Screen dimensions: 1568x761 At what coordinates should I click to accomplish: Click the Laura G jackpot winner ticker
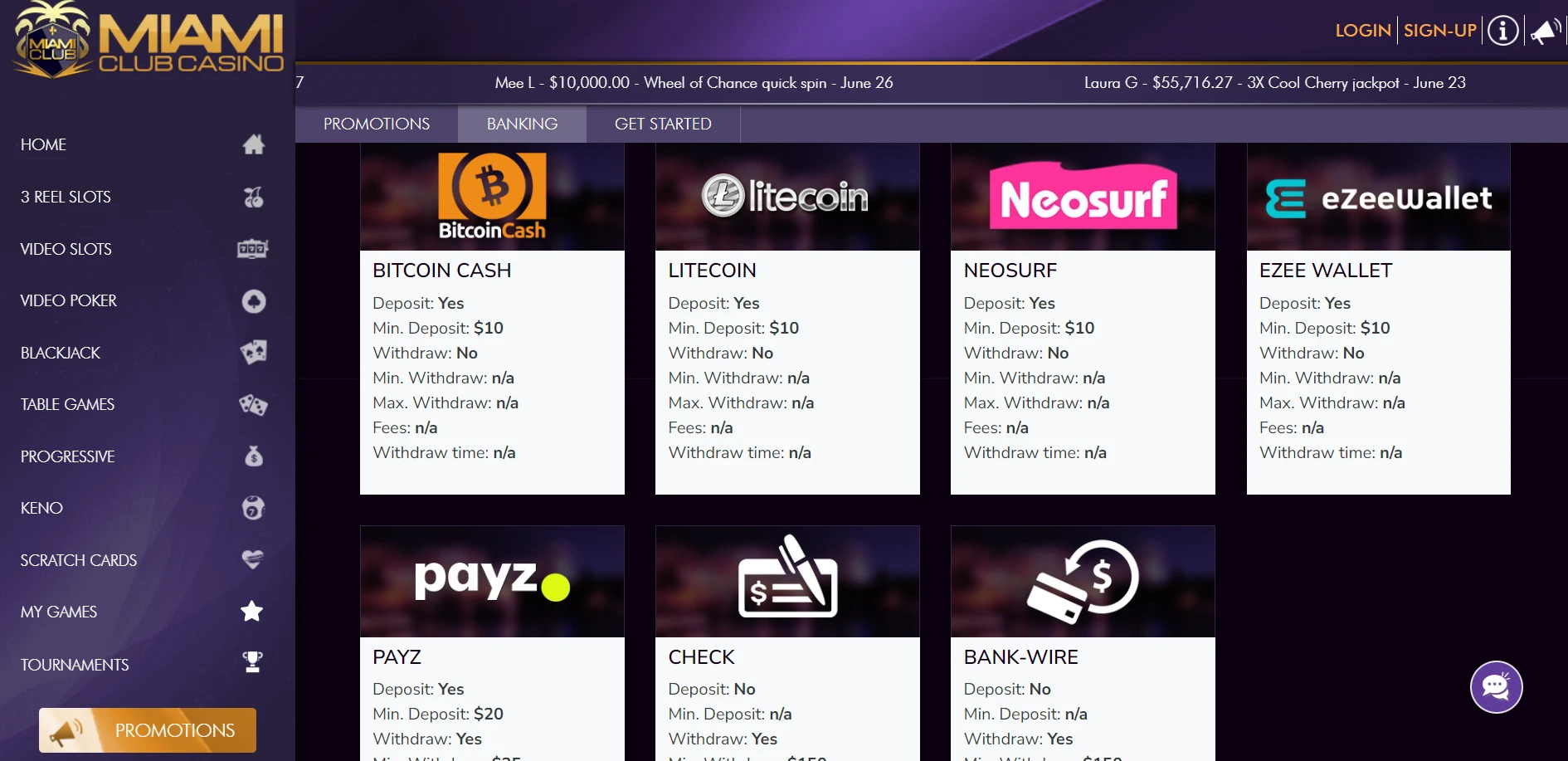tap(1275, 82)
